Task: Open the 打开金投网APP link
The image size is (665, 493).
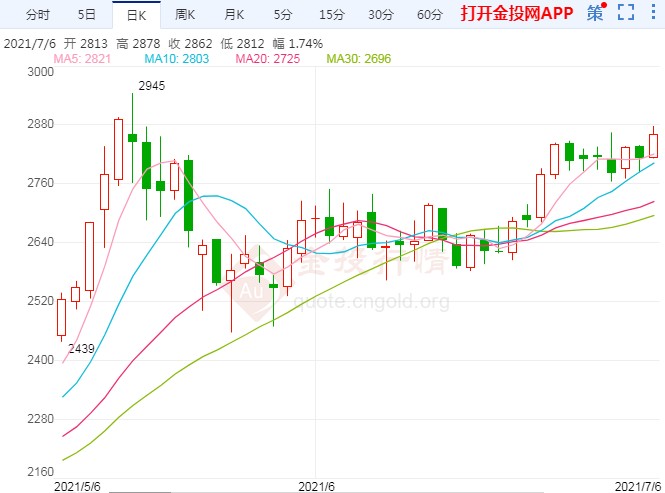Action: 517,13
